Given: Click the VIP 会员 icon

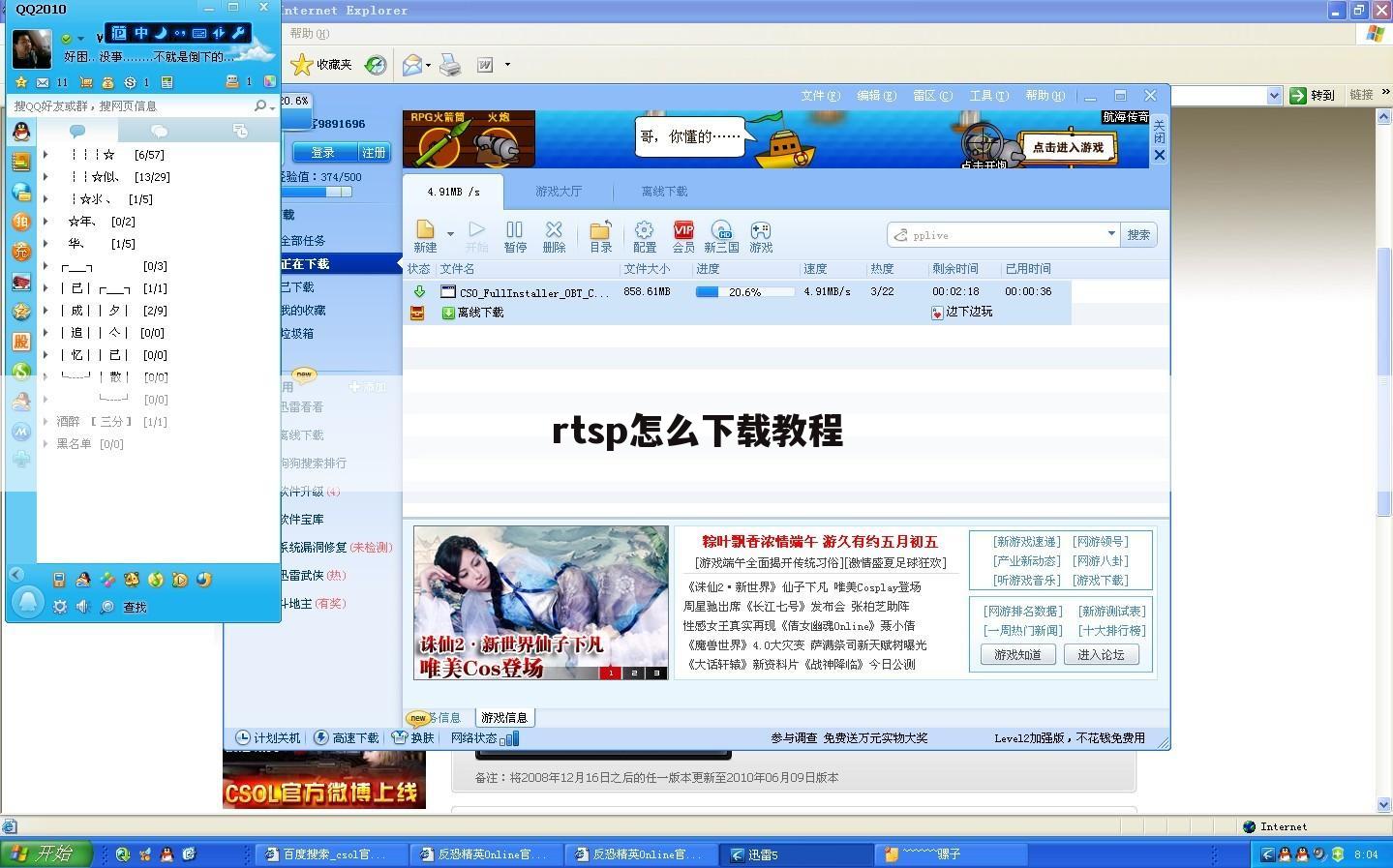Looking at the screenshot, I should (x=683, y=230).
